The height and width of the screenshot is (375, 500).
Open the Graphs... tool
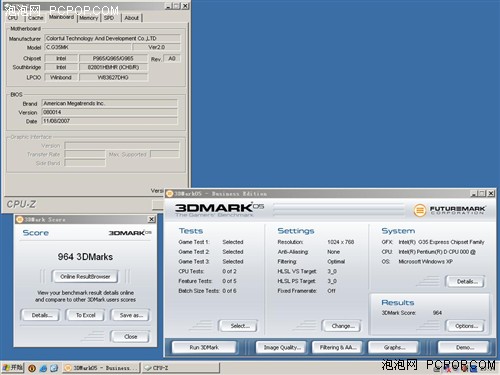[x=393, y=347]
